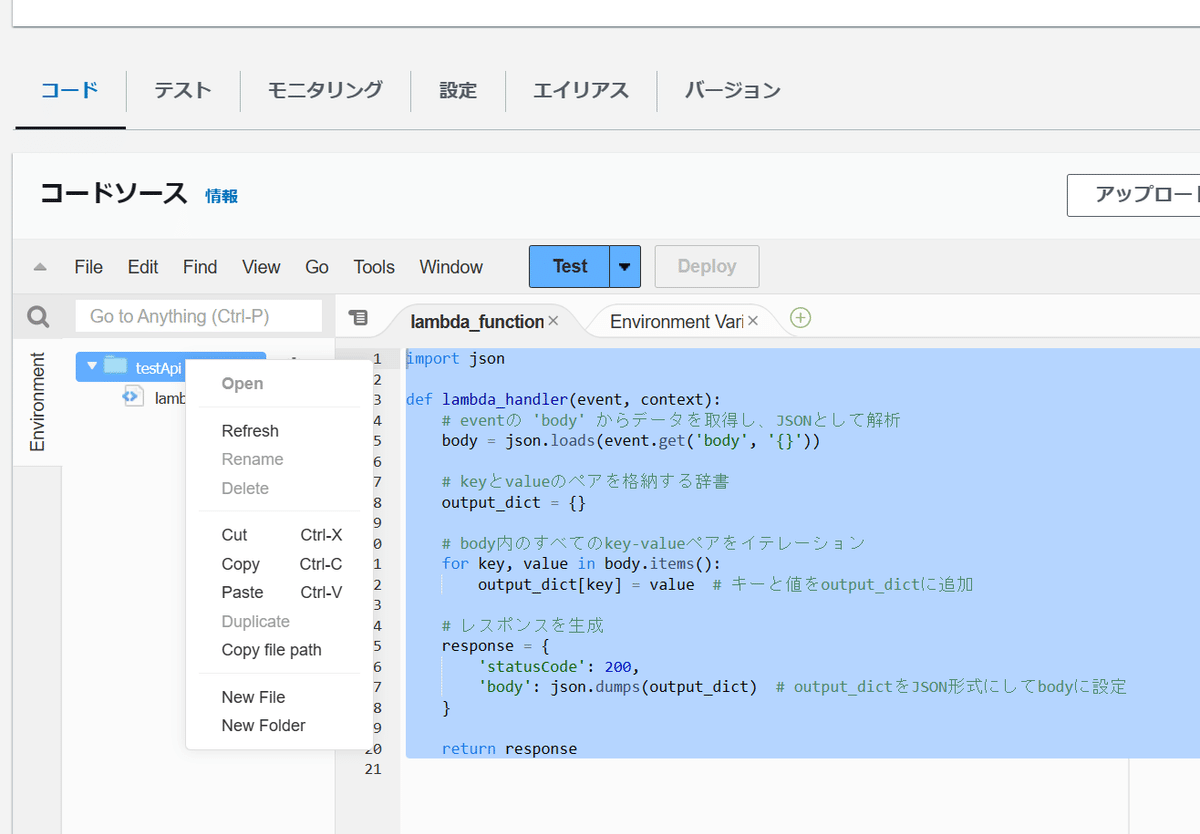
Task: Open the Tools menu
Action: (373, 266)
